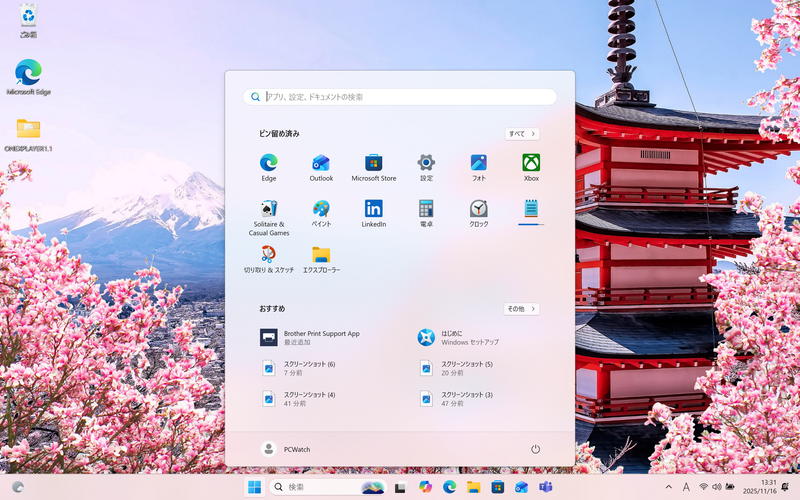Screen dimensions: 800x500
Task: Open 設定 (Settings) gear app
Action: coord(426,168)
